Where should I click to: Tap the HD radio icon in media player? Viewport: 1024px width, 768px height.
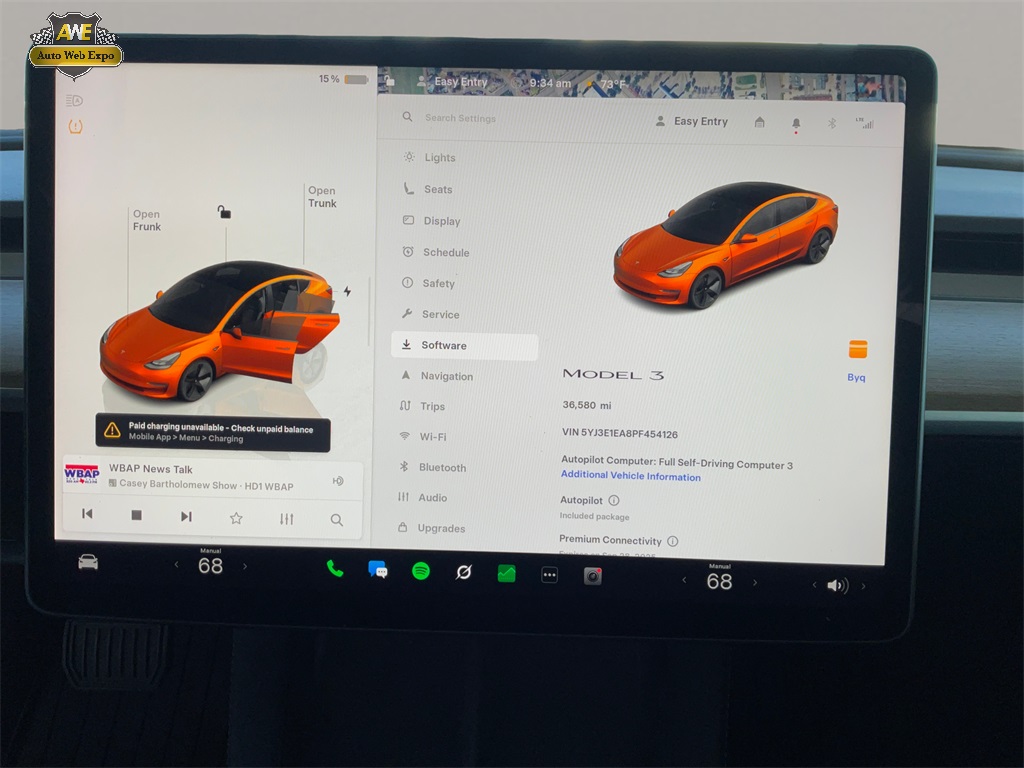338,481
